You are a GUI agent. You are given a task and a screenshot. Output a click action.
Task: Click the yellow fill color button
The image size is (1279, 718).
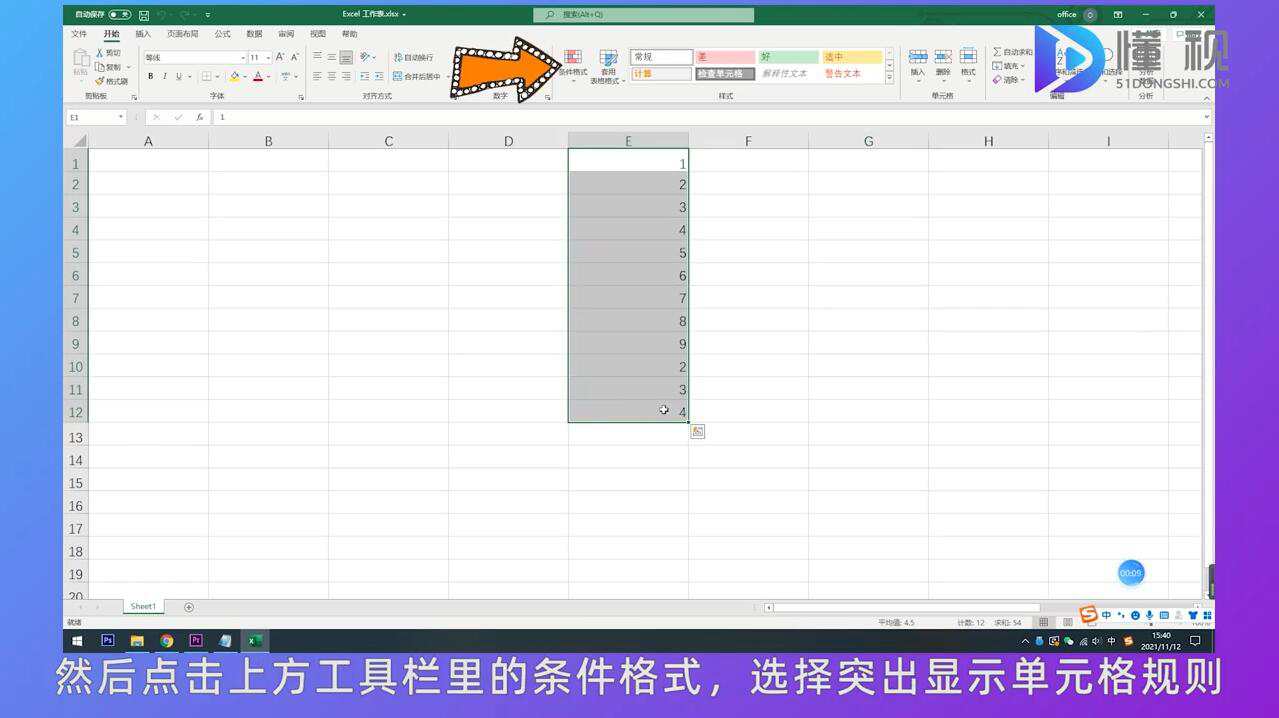[x=234, y=76]
